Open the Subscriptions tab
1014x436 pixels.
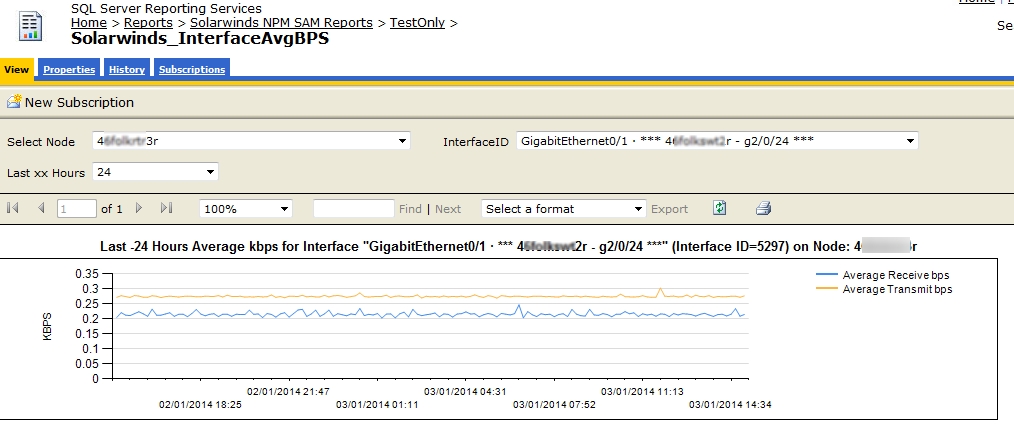tap(192, 70)
